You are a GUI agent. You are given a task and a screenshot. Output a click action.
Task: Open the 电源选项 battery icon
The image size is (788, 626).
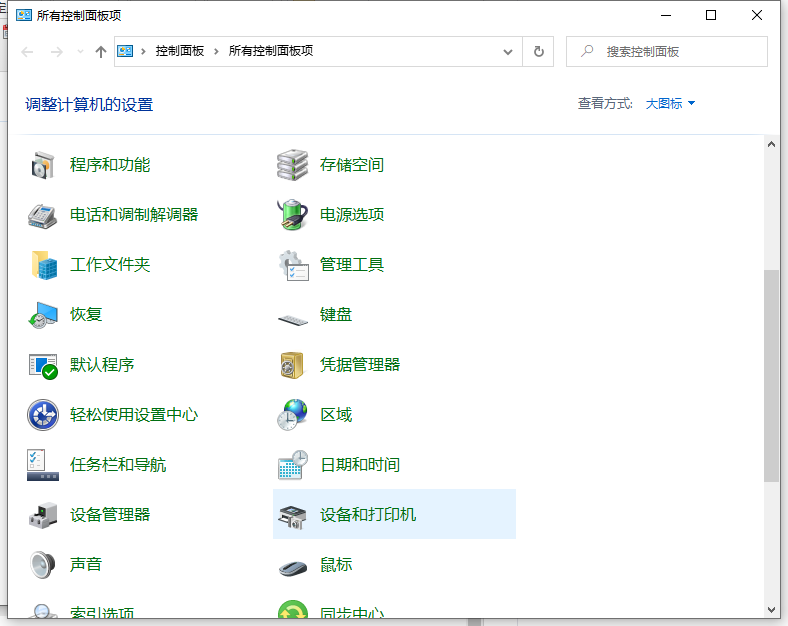[x=292, y=216]
